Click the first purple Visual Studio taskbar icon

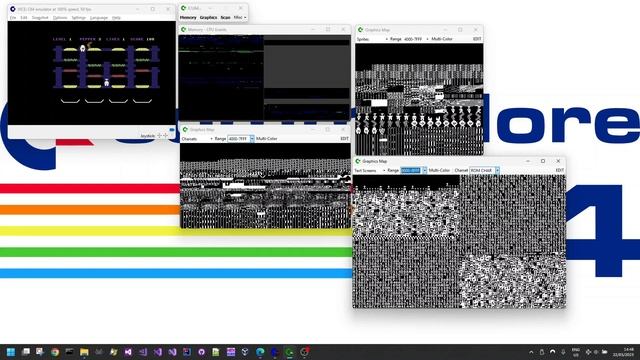click(128, 352)
